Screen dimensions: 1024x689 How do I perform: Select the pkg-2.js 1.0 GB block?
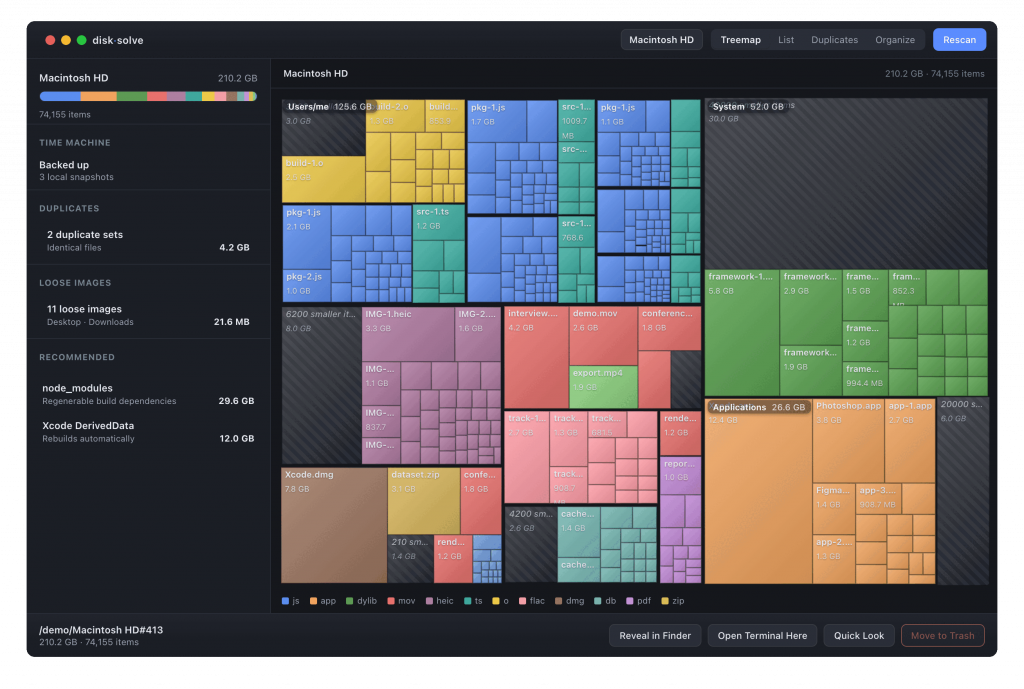click(x=306, y=285)
